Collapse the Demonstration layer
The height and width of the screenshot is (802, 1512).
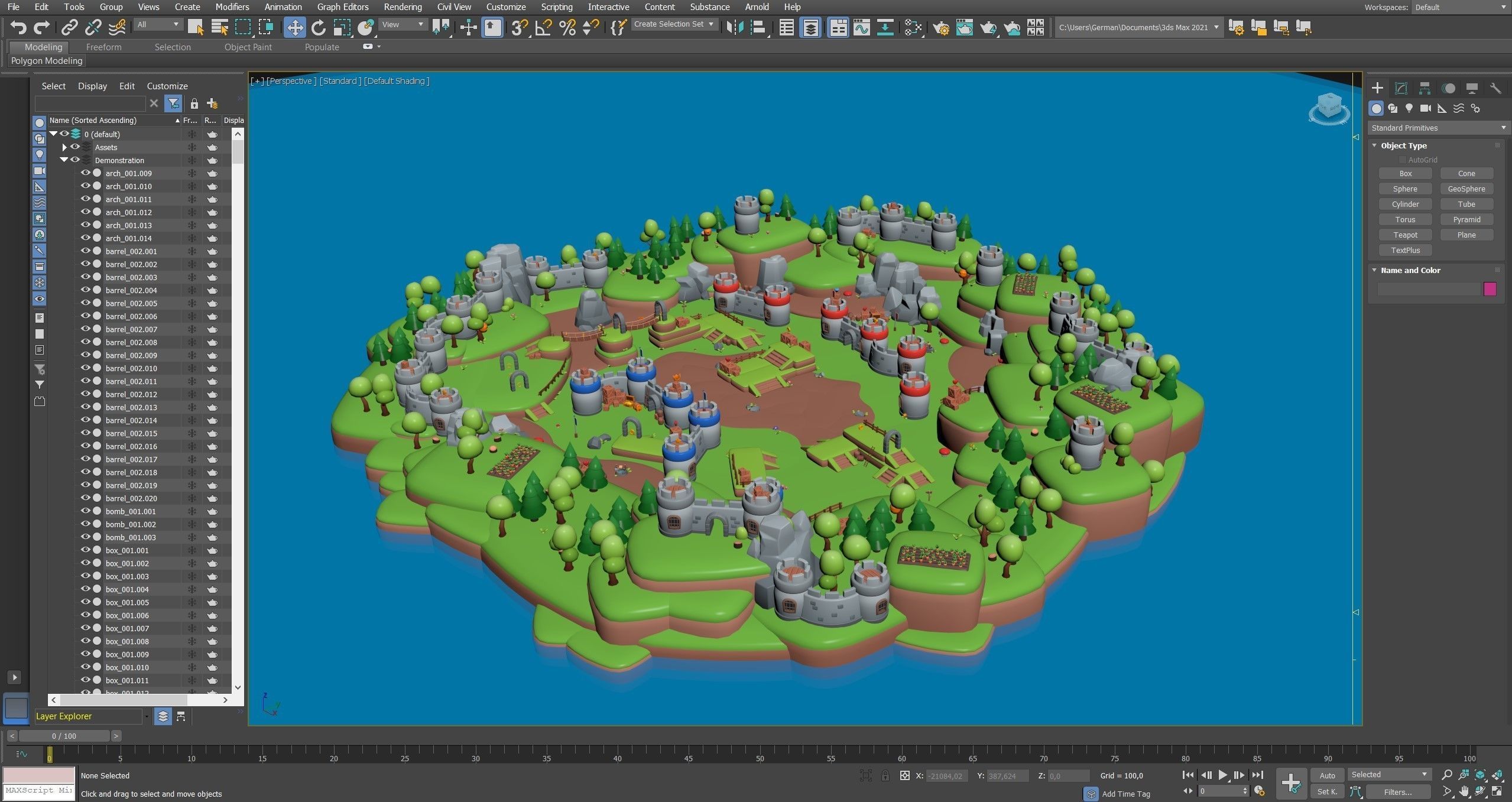click(64, 160)
